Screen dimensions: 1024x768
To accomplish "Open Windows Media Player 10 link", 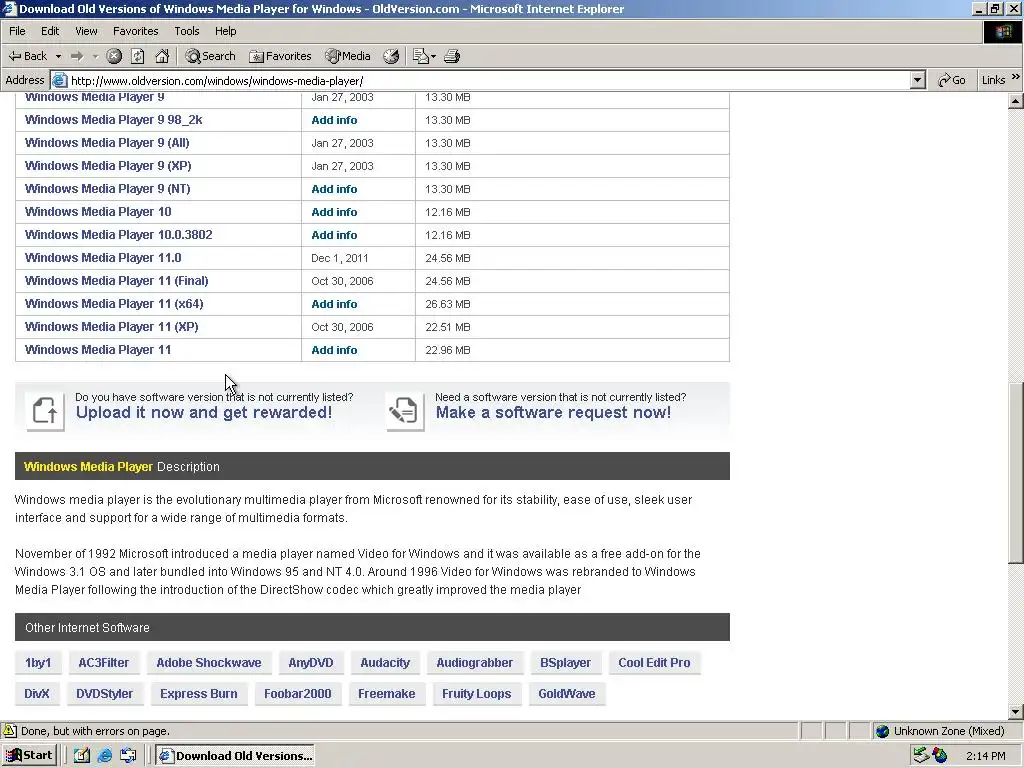I will tap(98, 212).
